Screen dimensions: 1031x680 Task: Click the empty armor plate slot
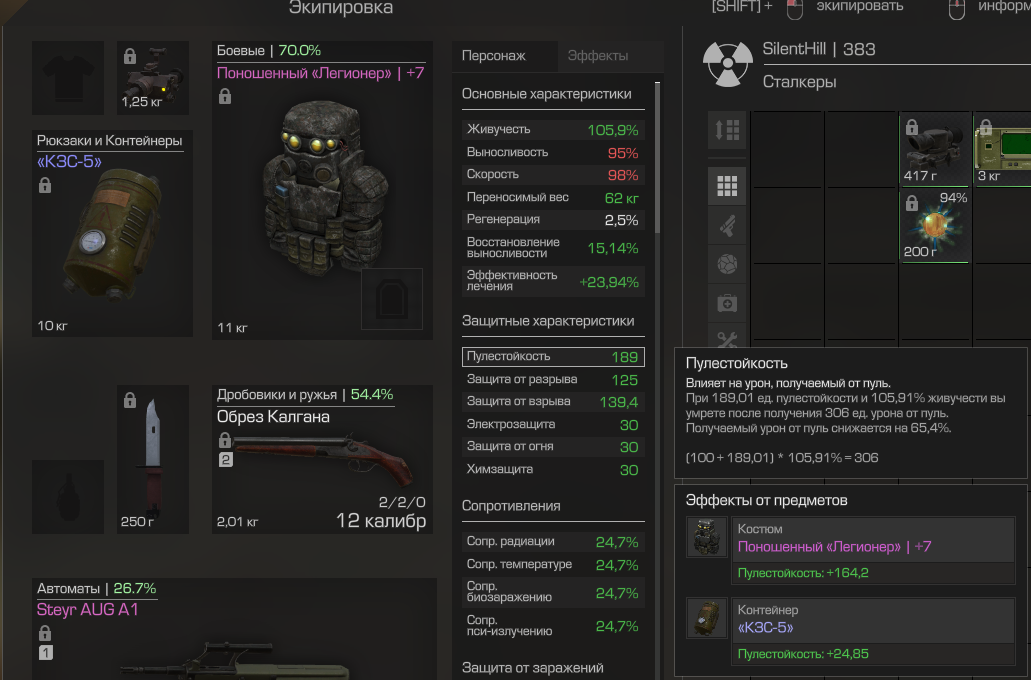click(x=392, y=299)
